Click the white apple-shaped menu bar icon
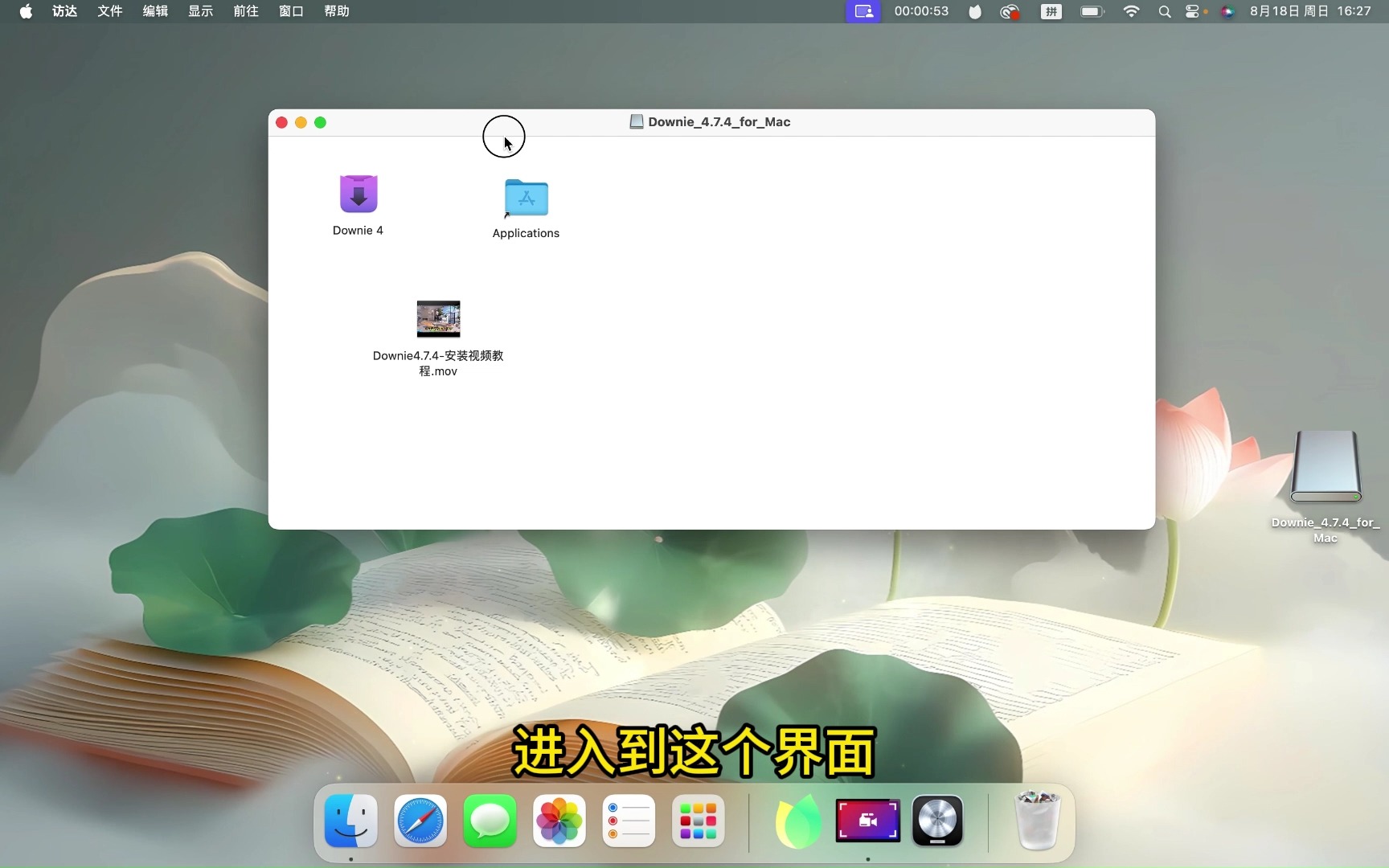The height and width of the screenshot is (868, 1389). tap(975, 11)
